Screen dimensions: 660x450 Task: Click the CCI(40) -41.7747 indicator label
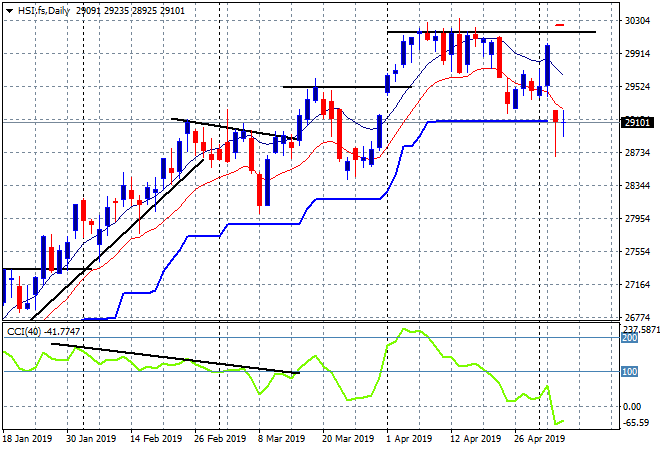[x=43, y=332]
